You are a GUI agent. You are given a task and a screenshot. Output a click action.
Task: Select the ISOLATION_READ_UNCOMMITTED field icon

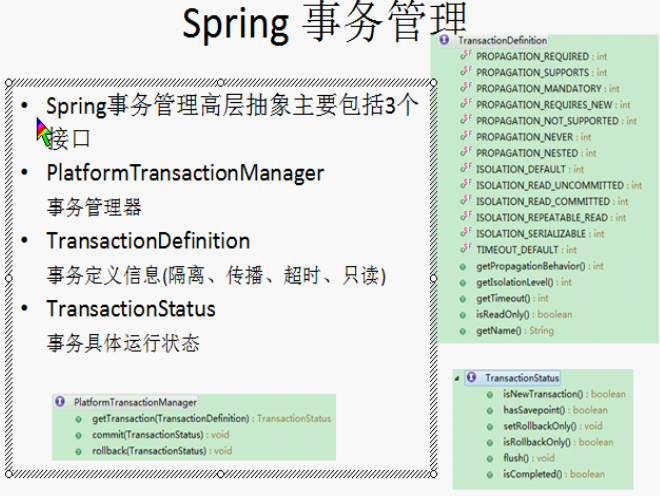(466, 184)
